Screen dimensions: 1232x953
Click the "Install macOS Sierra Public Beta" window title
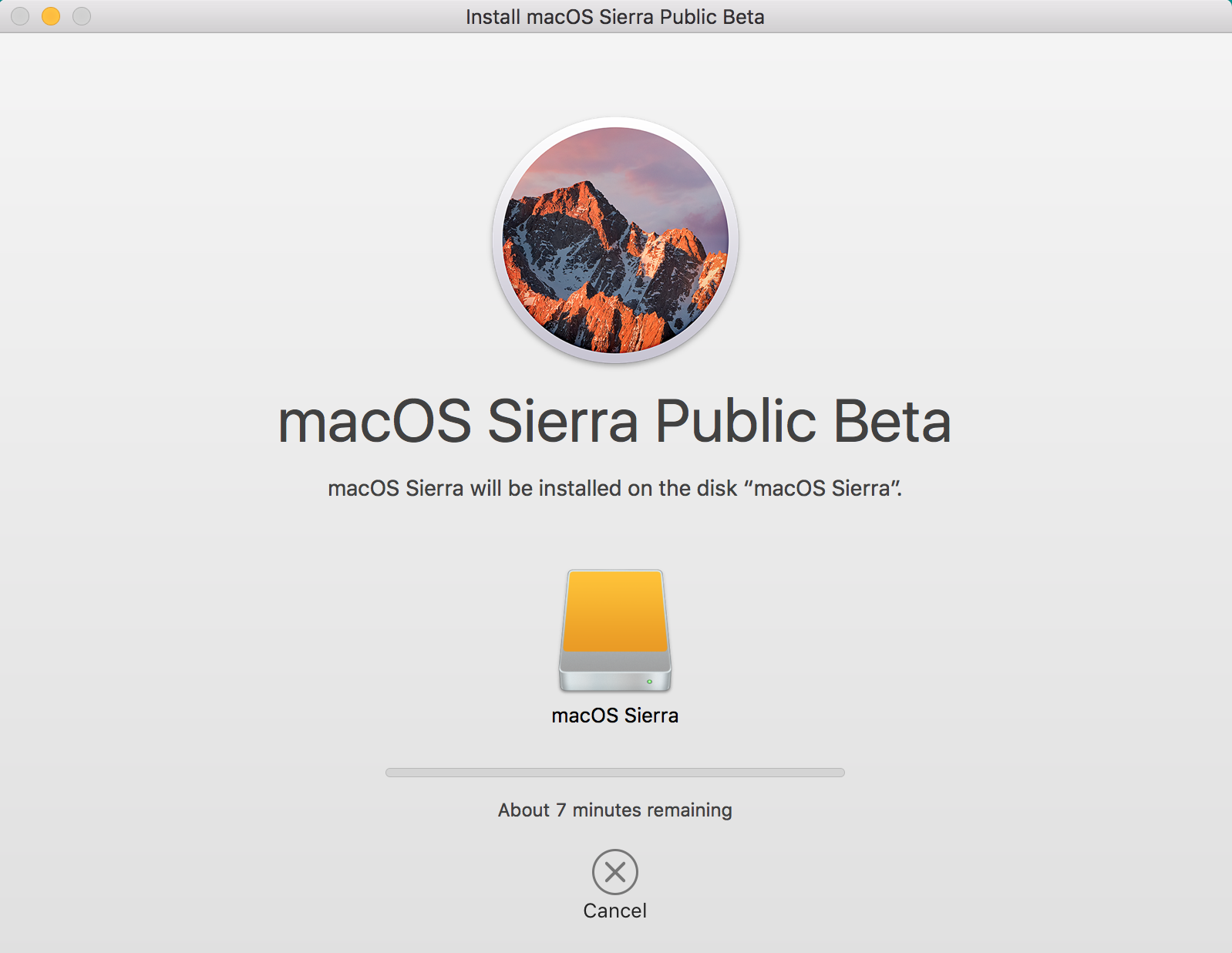point(615,17)
